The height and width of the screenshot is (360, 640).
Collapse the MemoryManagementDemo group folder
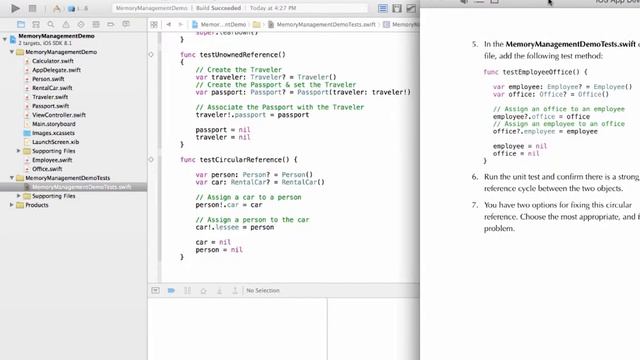pos(12,52)
